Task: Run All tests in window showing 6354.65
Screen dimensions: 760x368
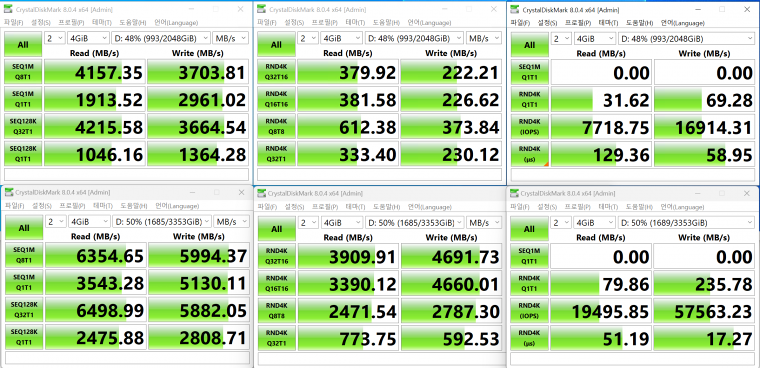Action: pos(23,228)
